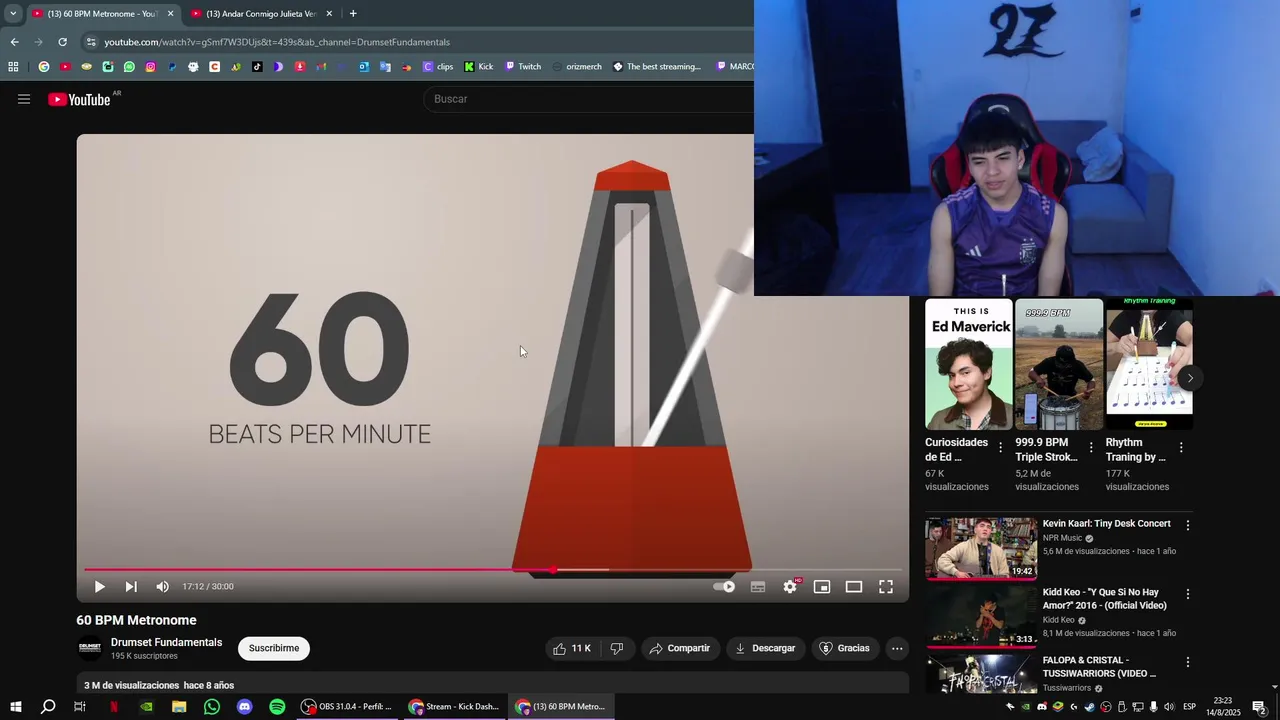Open Steam icon in system tray
Image resolution: width=1280 pixels, height=720 pixels.
[x=1089, y=707]
